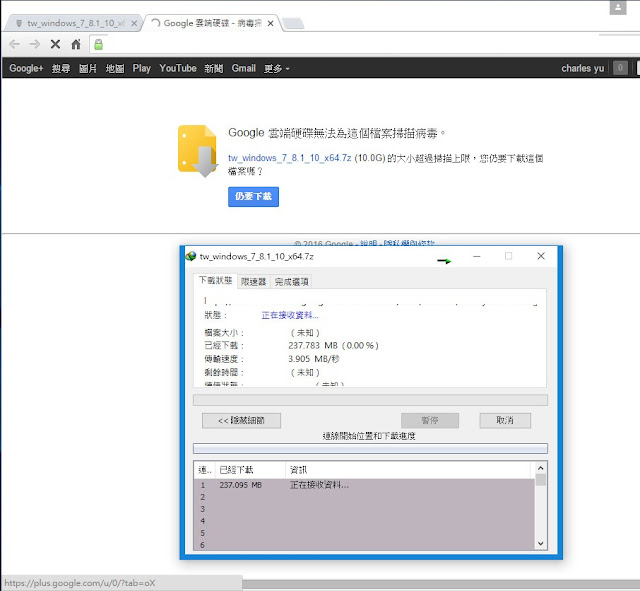Screen dimensions: 640x591
Task: Select connection row 2
Action: (x=364, y=497)
